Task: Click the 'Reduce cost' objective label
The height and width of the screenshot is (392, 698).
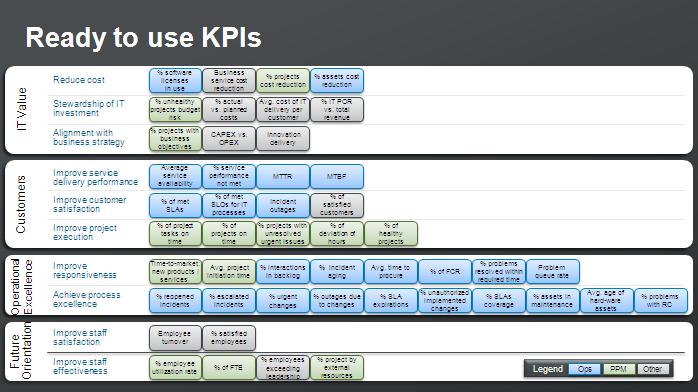Action: tap(79, 80)
